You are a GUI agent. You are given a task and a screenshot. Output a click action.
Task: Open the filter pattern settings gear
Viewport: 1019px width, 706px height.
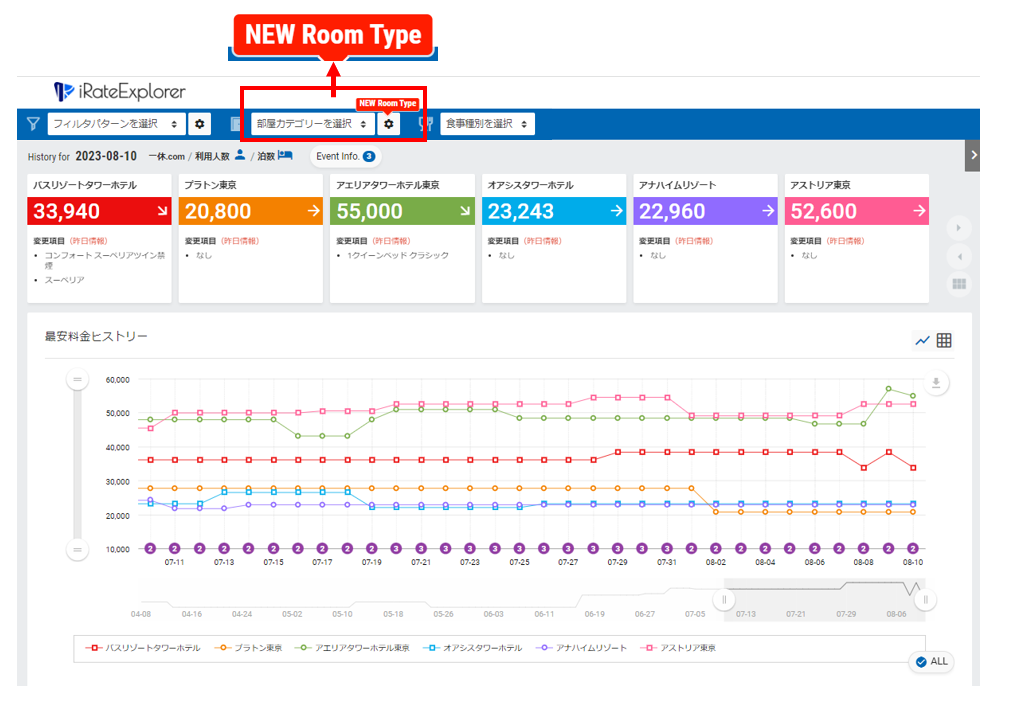pyautogui.click(x=200, y=124)
